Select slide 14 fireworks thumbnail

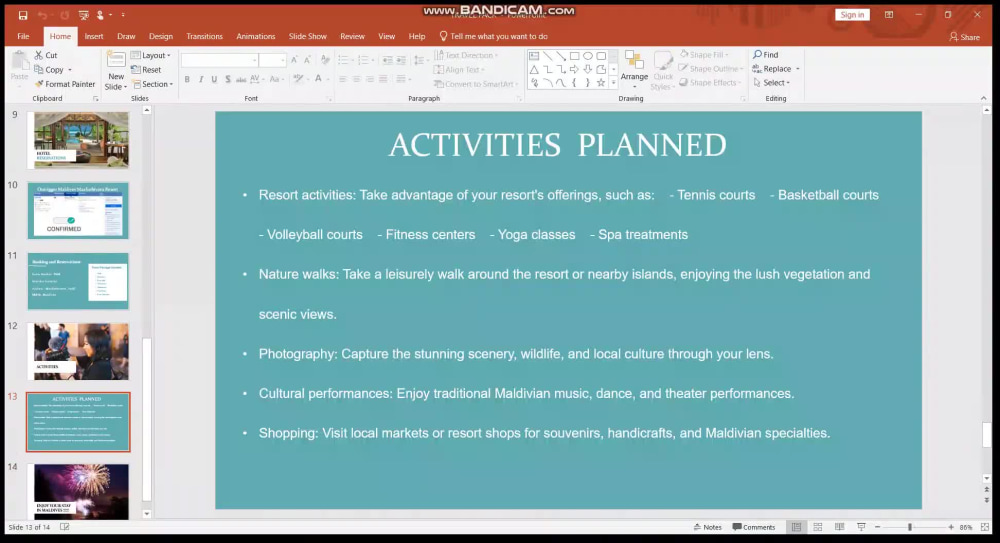coord(78,491)
